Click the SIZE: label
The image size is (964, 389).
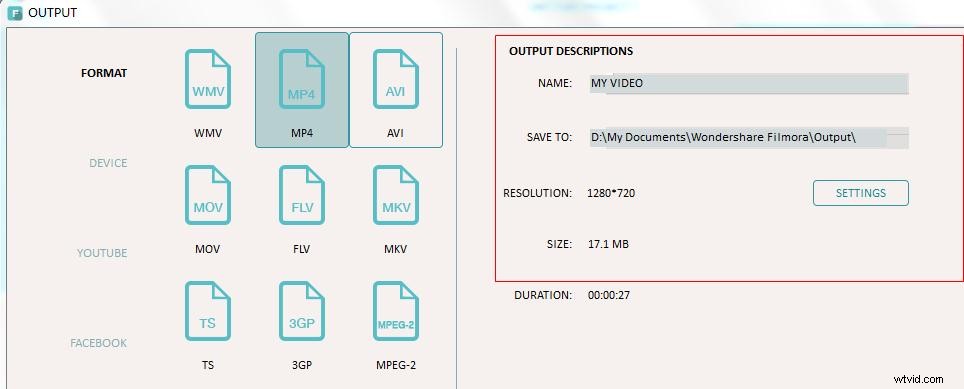tap(559, 244)
